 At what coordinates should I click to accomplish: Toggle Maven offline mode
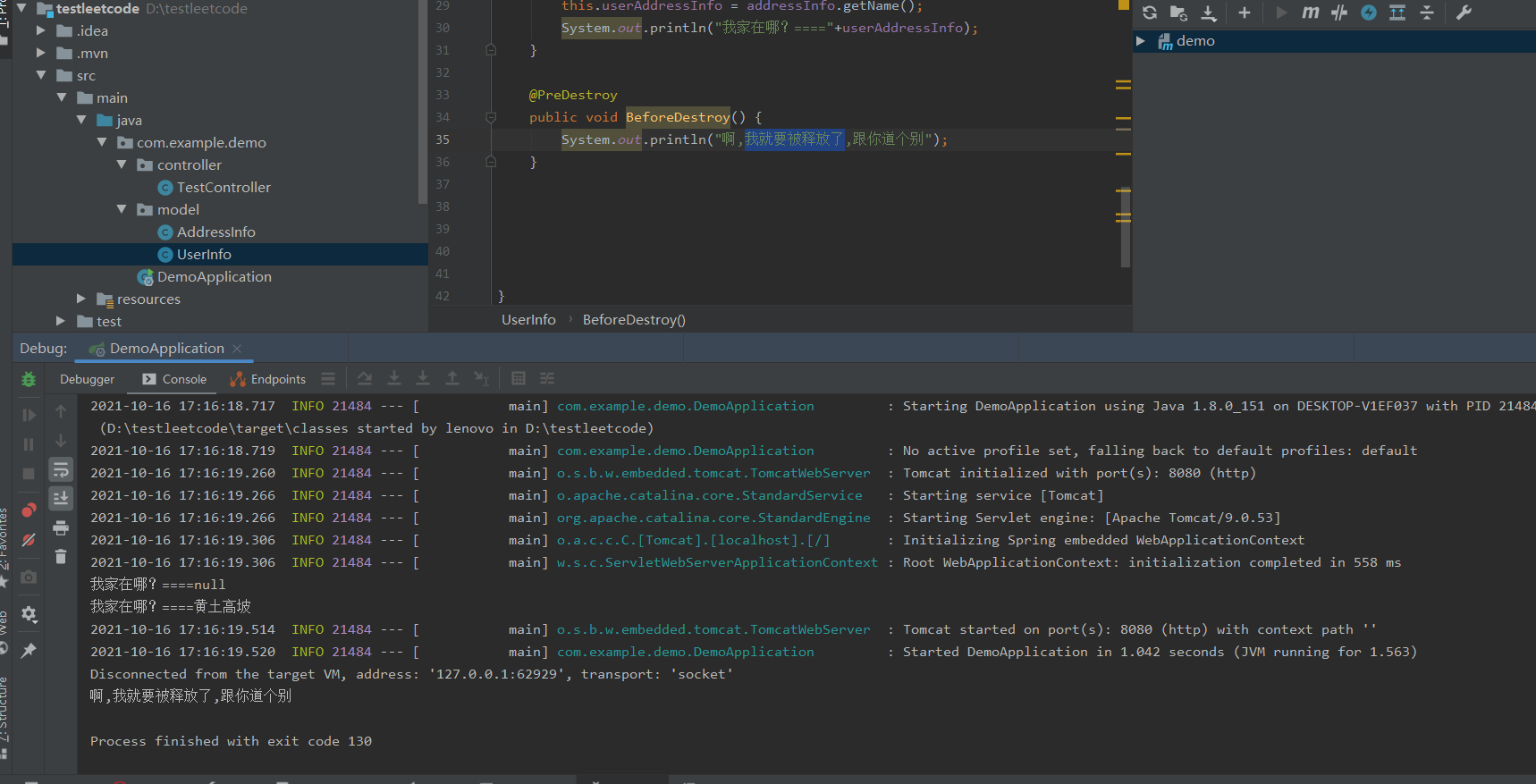coord(1339,13)
